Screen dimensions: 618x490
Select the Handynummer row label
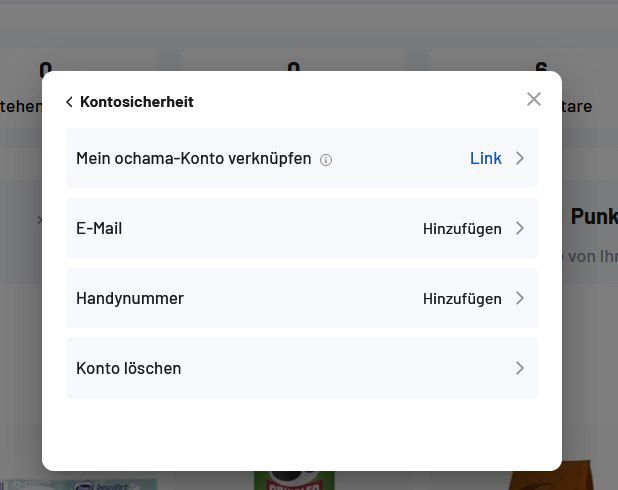[x=130, y=298]
